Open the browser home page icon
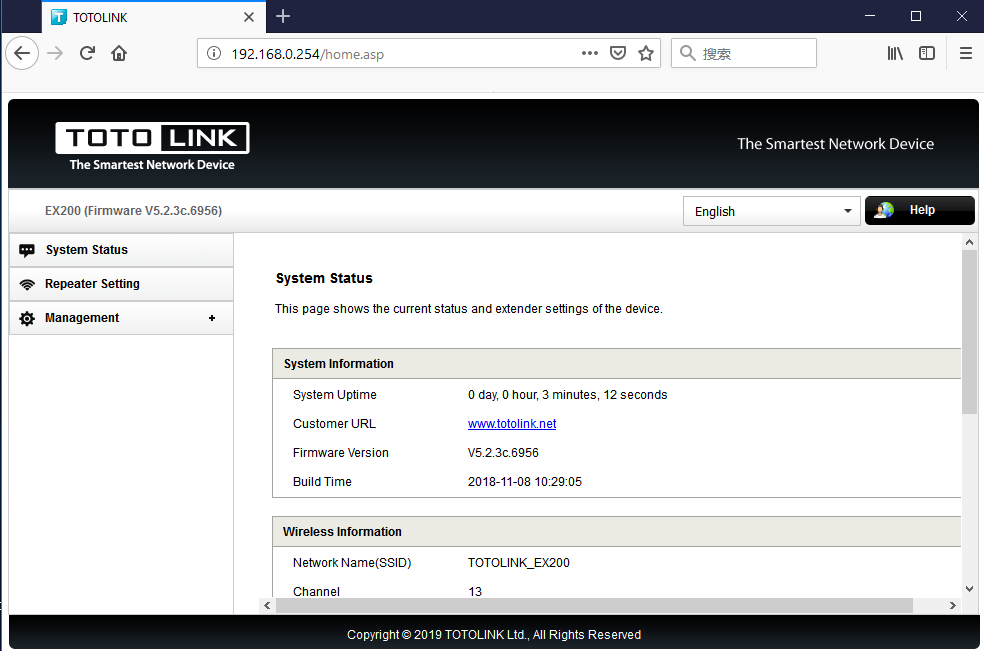984x651 pixels. click(x=119, y=53)
